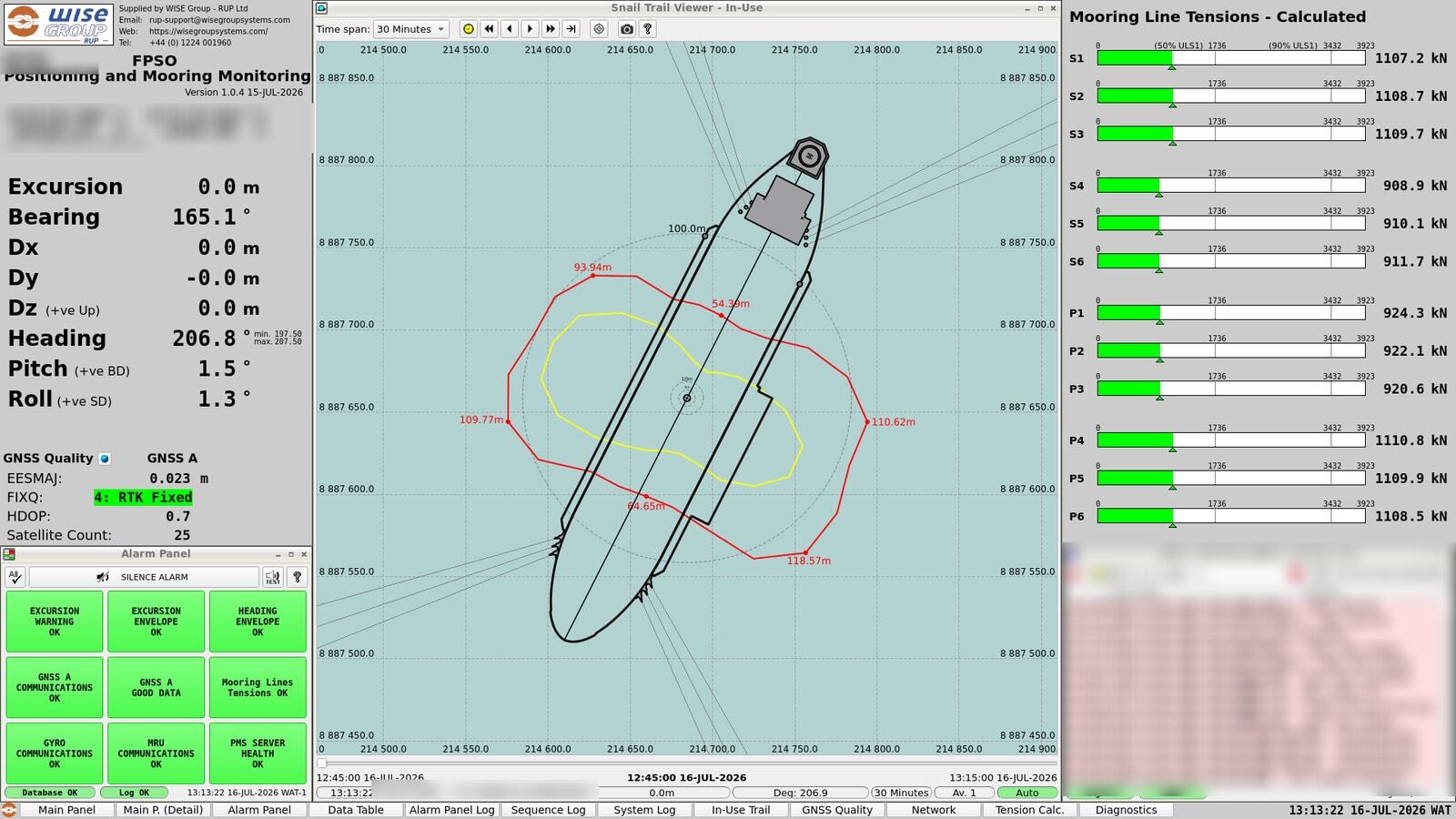Click the 0.0m status bar field
Image resolution: width=1456 pixels, height=819 pixels.
pyautogui.click(x=662, y=793)
